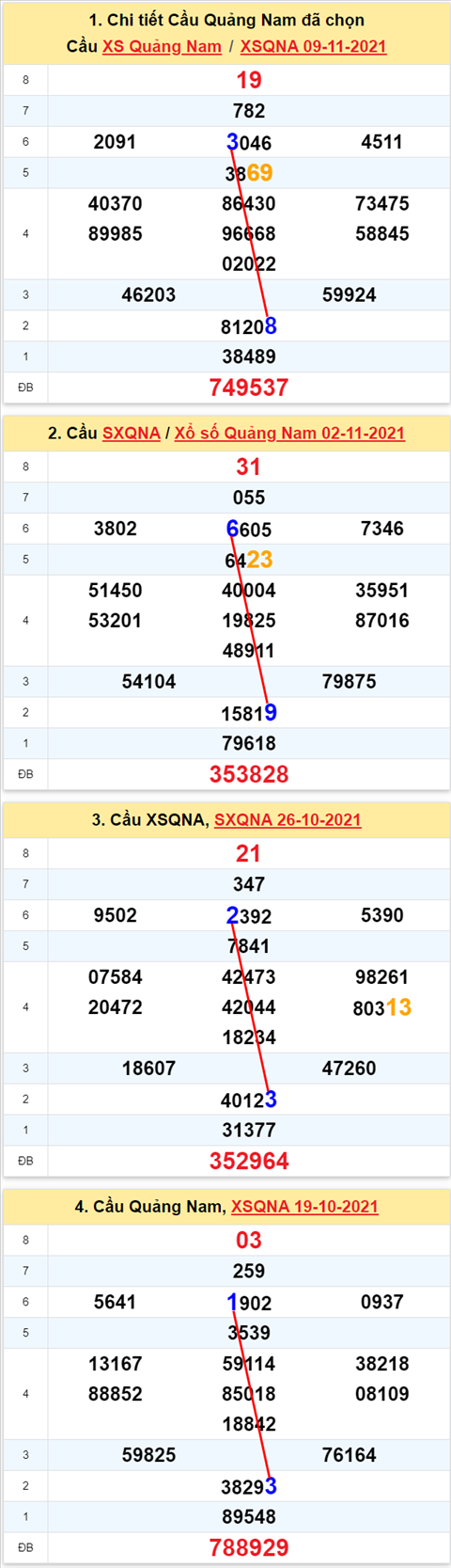The width and height of the screenshot is (451, 1568).
Task: Select the number 0937
Action: (x=382, y=1302)
